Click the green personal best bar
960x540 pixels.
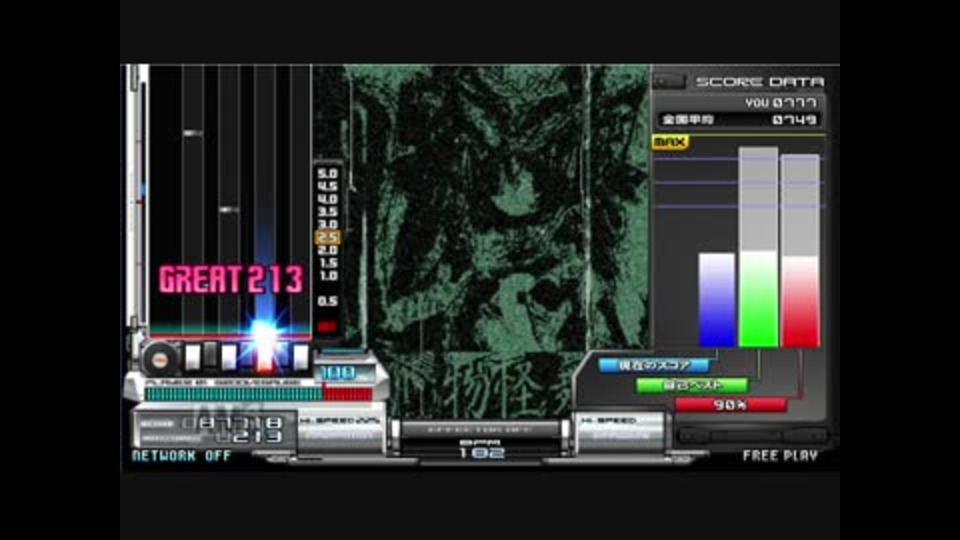(x=758, y=247)
